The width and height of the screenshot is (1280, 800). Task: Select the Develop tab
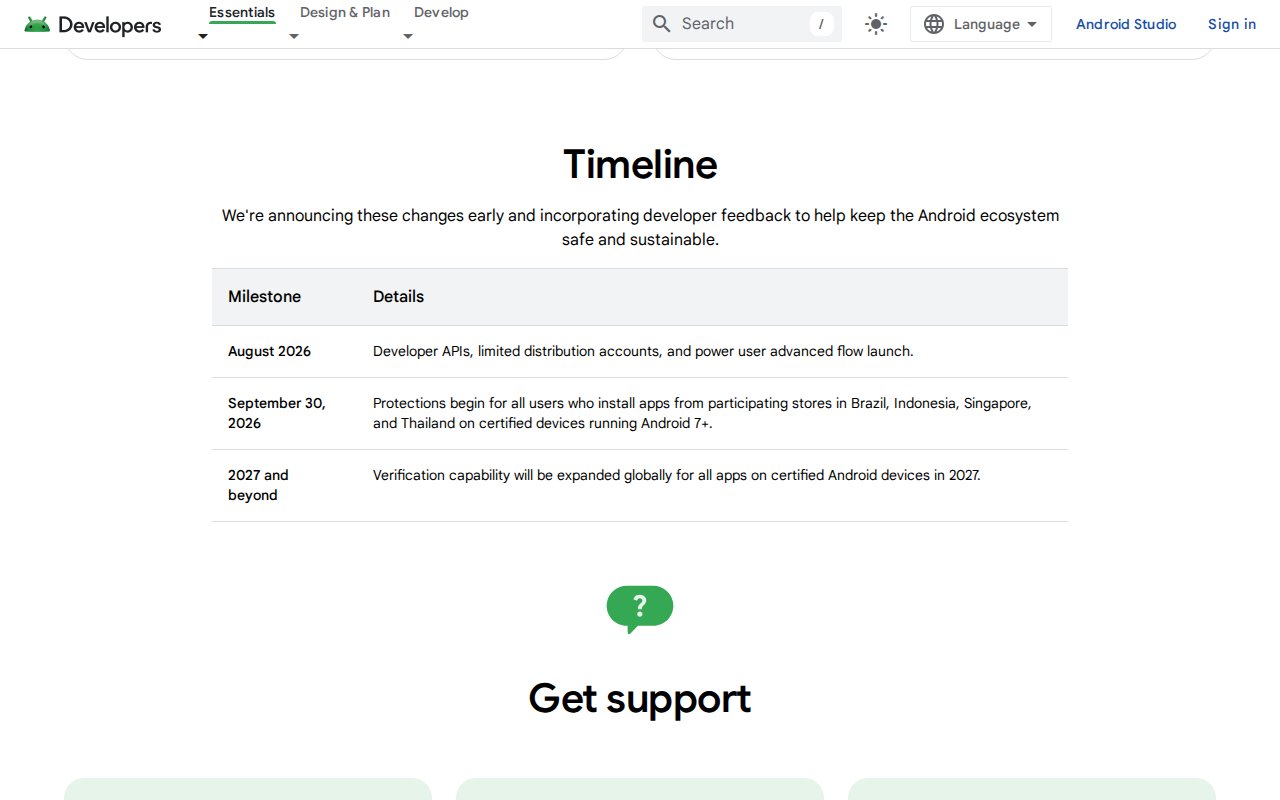(x=441, y=13)
